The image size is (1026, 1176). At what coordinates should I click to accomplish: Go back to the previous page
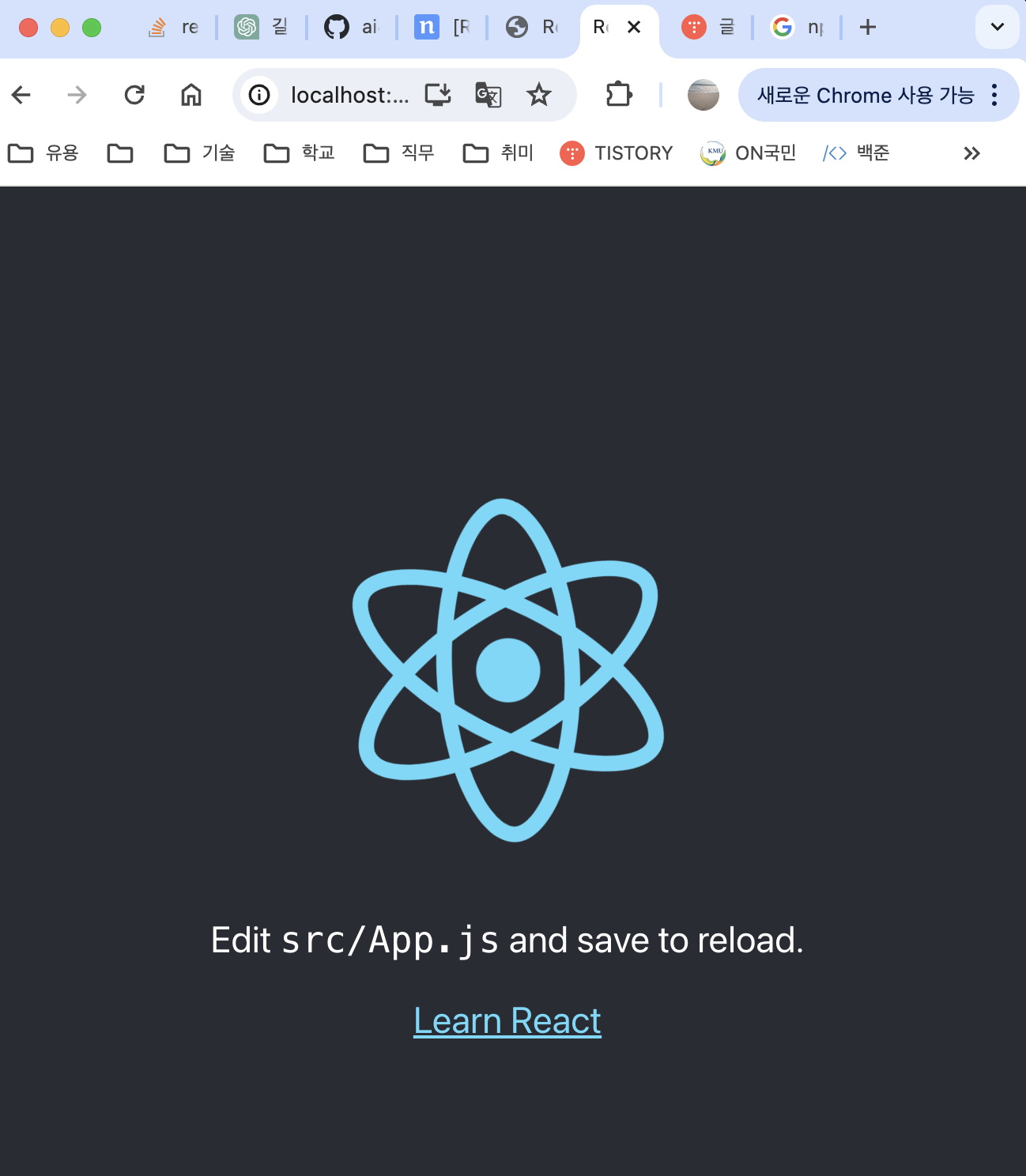tap(21, 96)
